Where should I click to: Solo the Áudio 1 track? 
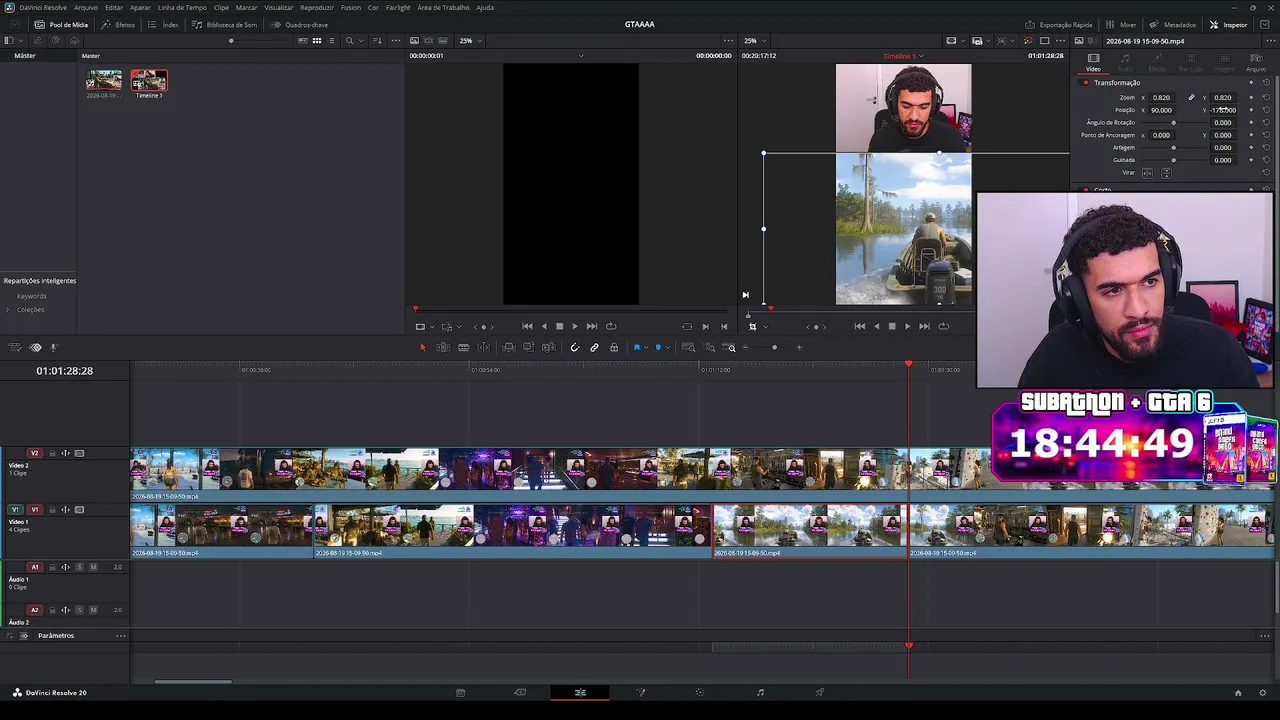click(x=80, y=567)
